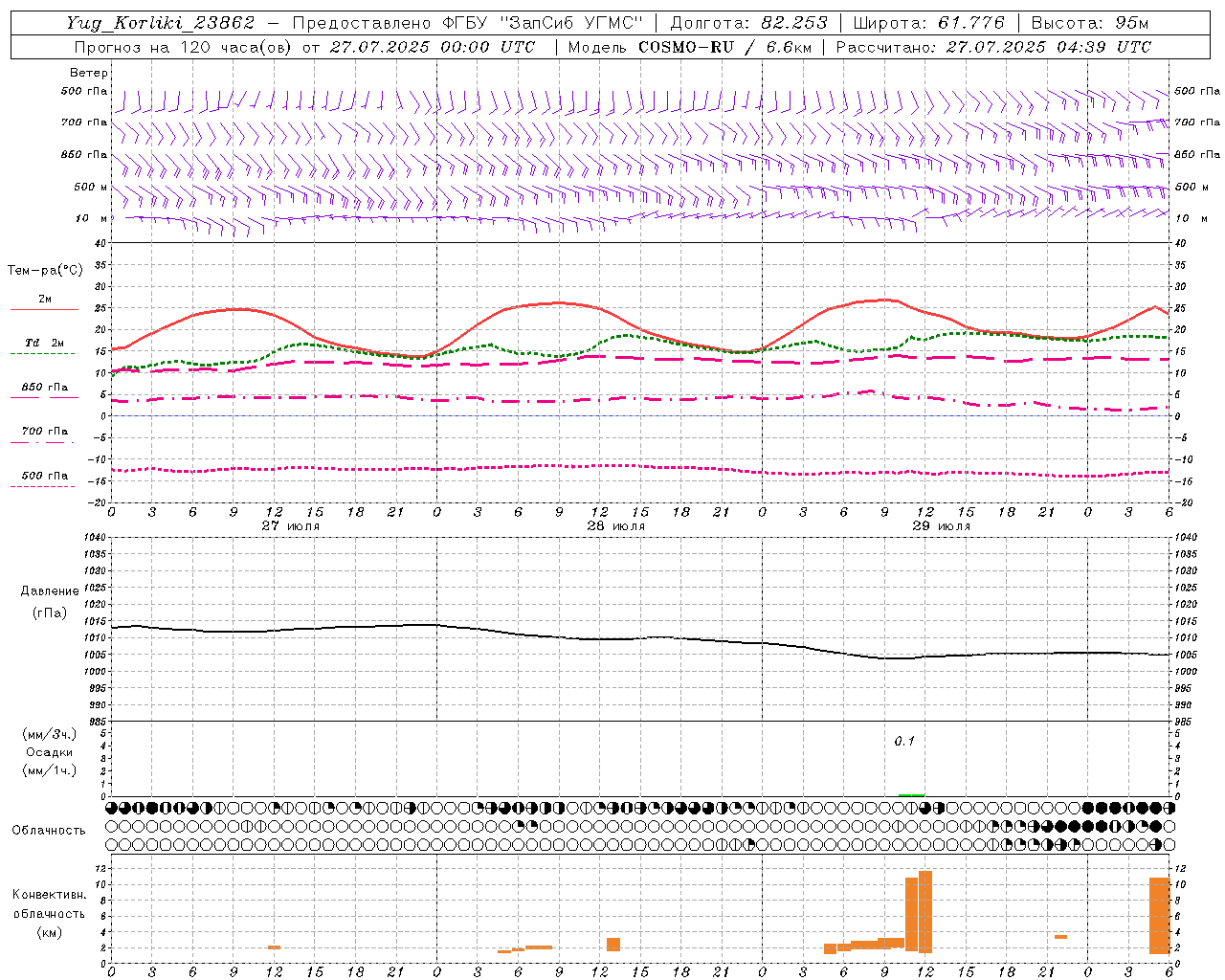Viewport: 1225px width, 980px height.
Task: Click the (мм/3ч.) precipitation unit label
Action: pyautogui.click(x=50, y=735)
